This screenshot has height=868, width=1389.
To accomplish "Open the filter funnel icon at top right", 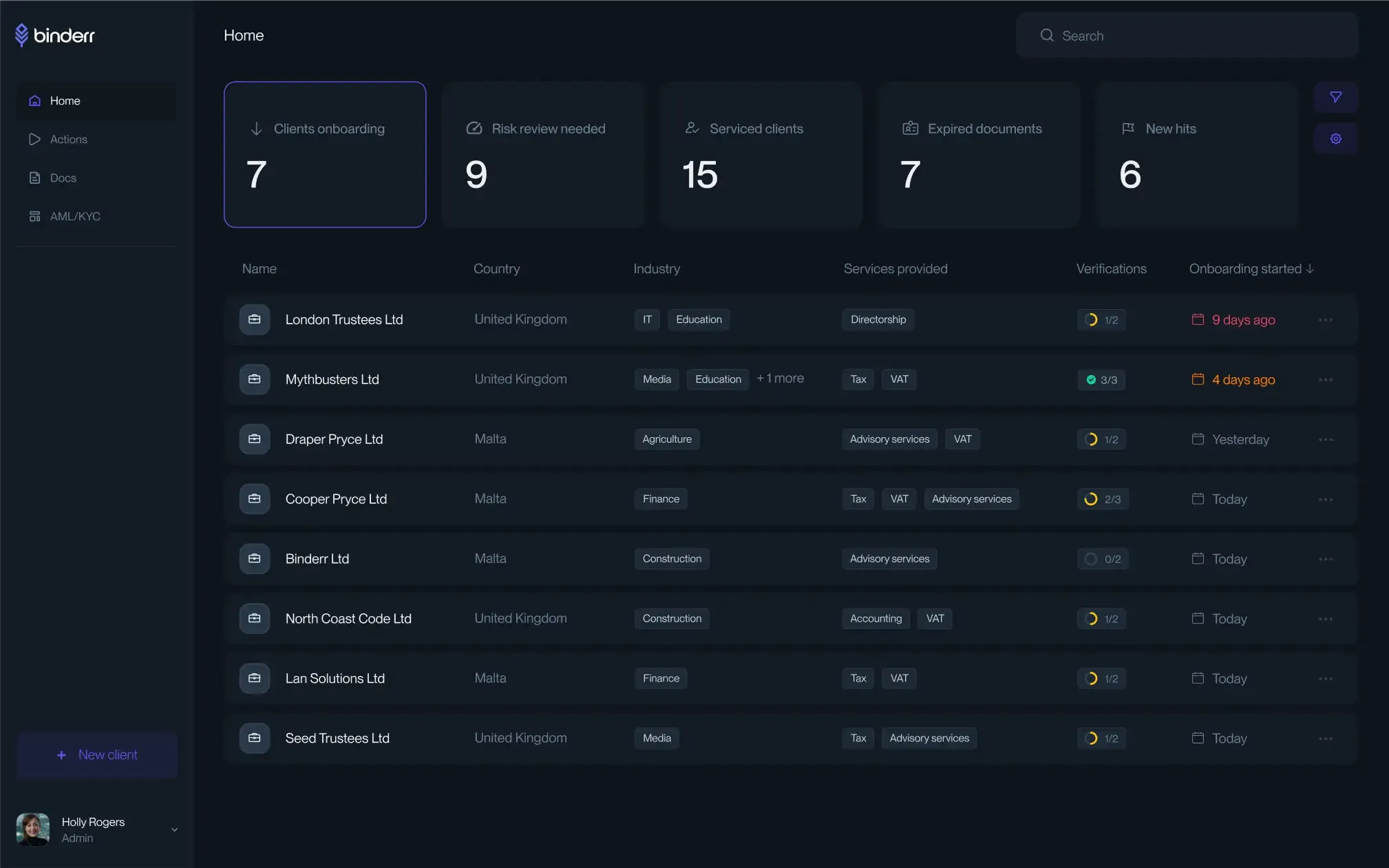I will (x=1336, y=97).
